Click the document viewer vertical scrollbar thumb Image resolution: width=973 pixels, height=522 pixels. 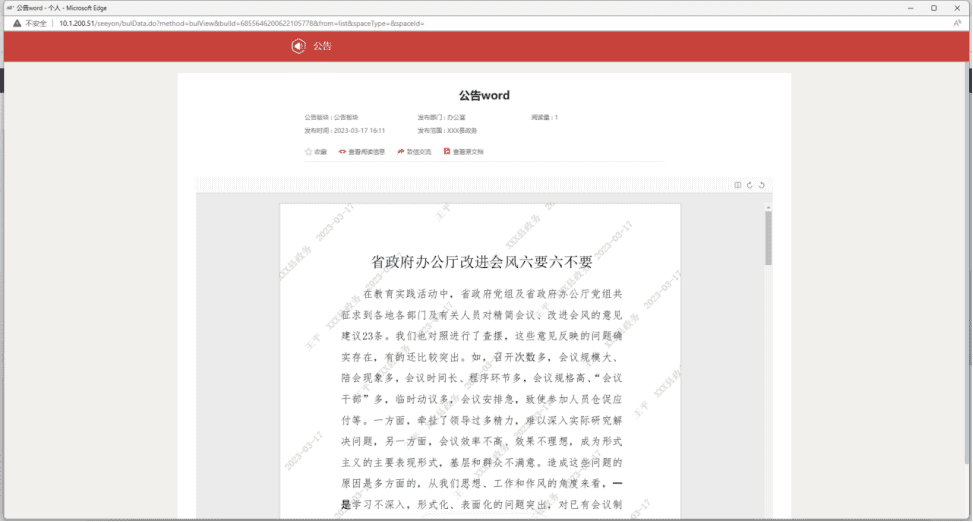coord(768,238)
